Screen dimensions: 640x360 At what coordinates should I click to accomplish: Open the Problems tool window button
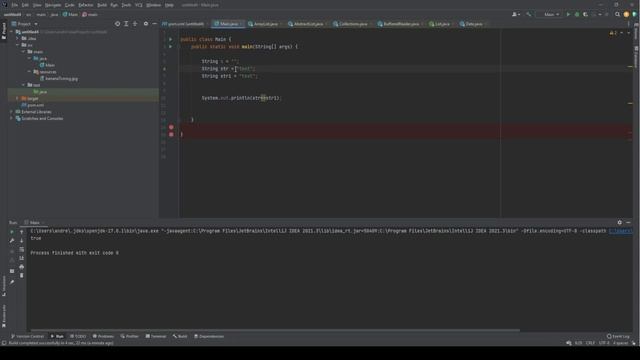point(103,336)
